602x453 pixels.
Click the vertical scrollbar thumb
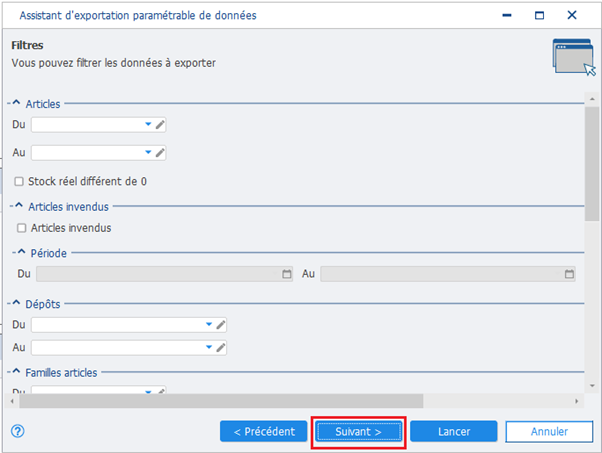[592, 164]
